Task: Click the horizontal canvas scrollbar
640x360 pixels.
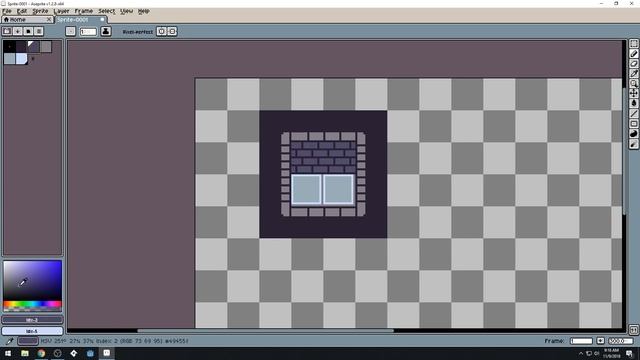Action: 265,331
